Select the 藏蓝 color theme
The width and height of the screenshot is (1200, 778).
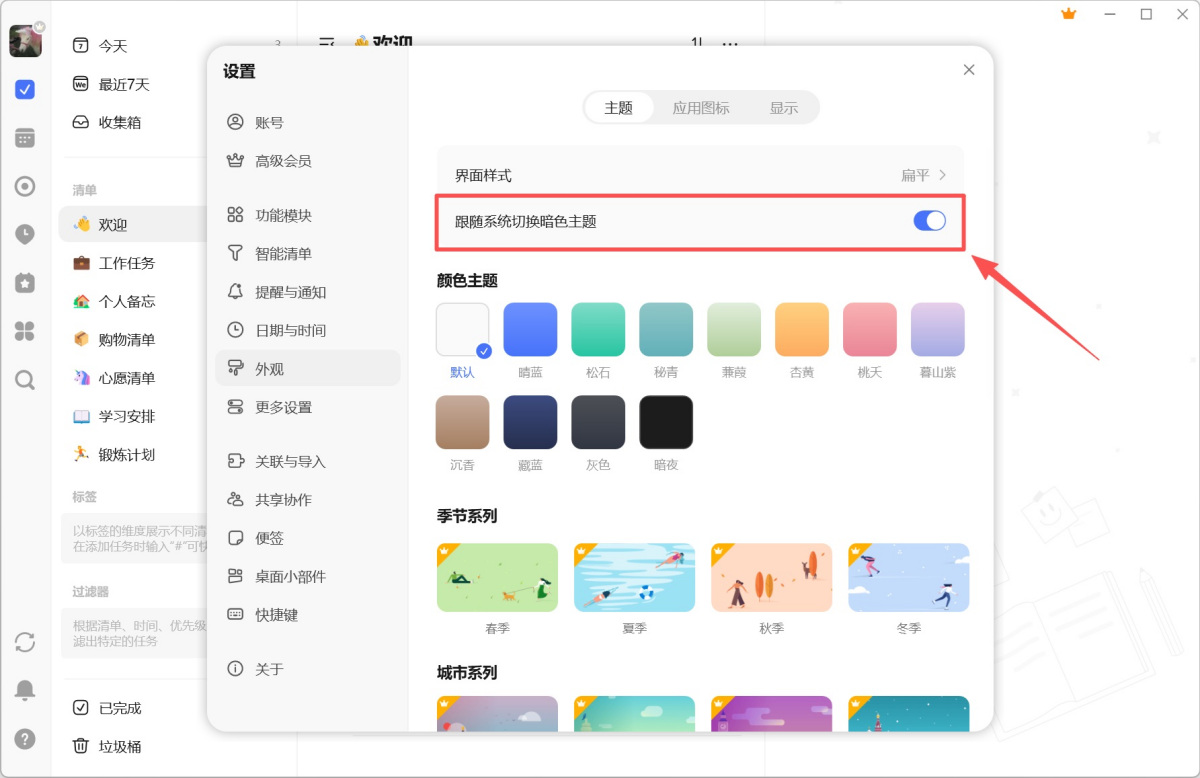pyautogui.click(x=529, y=421)
